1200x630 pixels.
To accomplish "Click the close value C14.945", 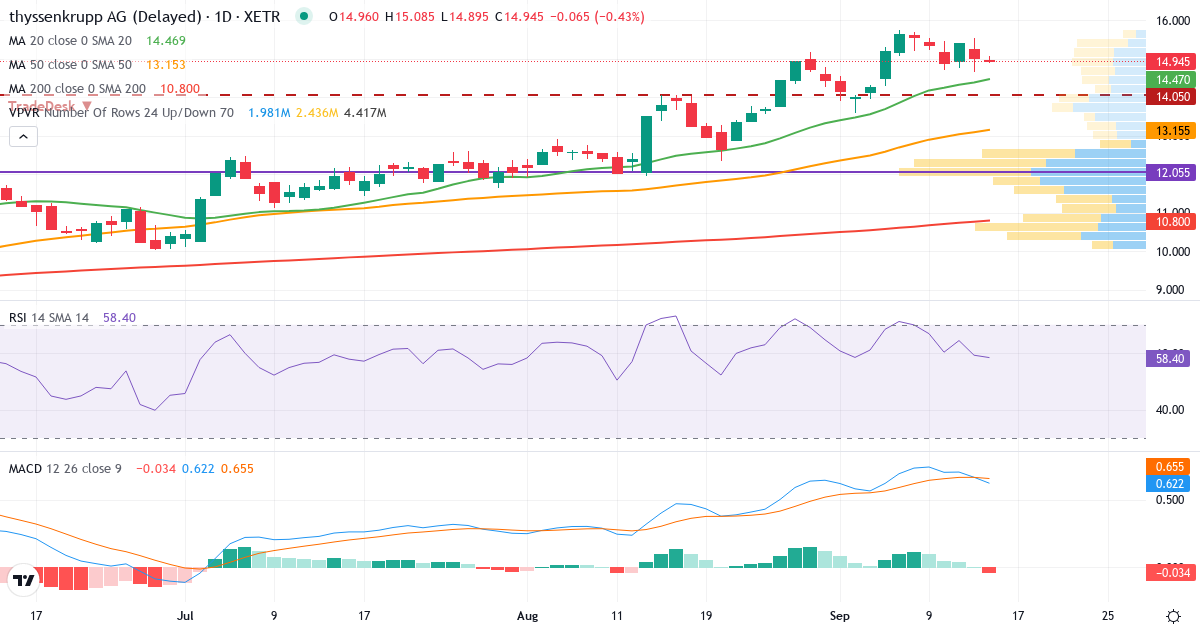I will (519, 17).
